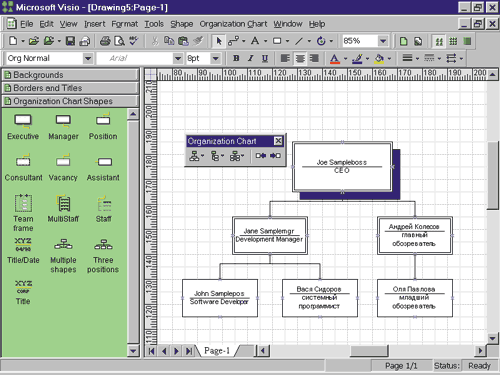Click the Page-1 sheet tab
The height and width of the screenshot is (375, 500).
click(x=217, y=351)
